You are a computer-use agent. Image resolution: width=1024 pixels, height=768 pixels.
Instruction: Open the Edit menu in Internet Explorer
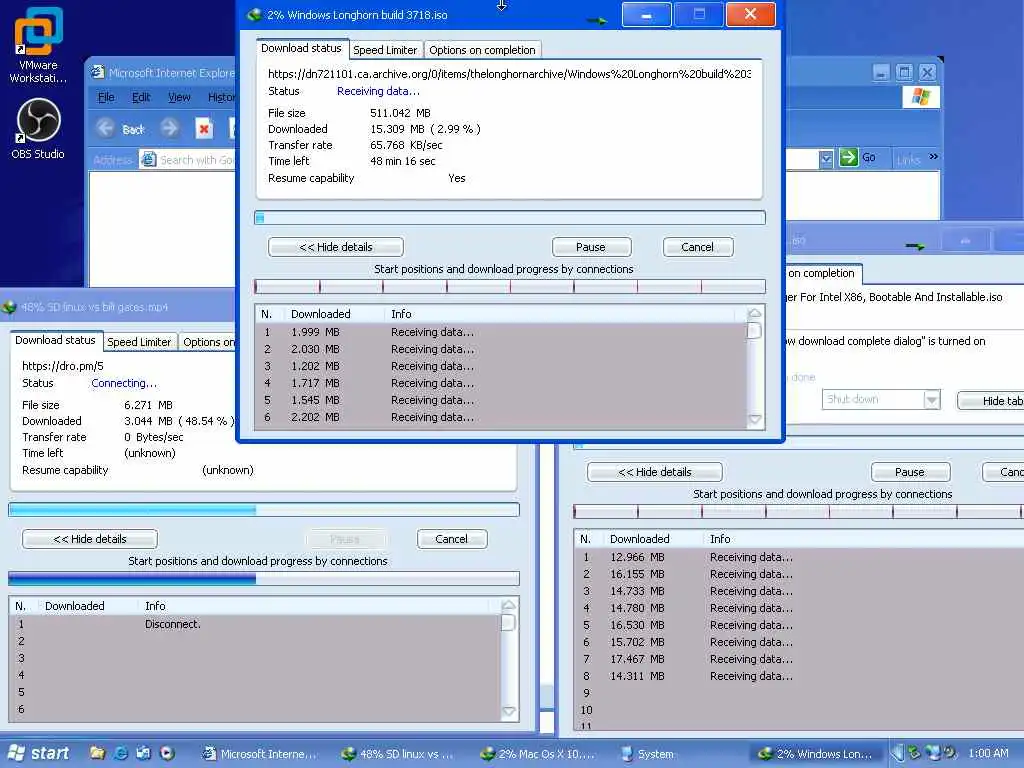141,97
